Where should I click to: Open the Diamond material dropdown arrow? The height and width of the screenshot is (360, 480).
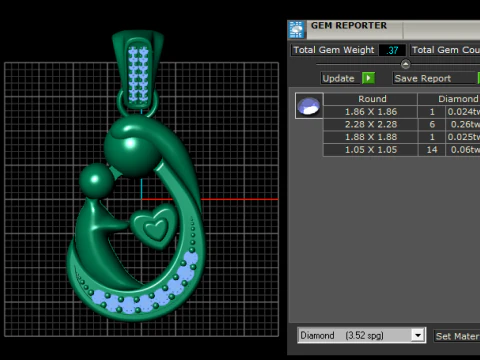[418, 335]
